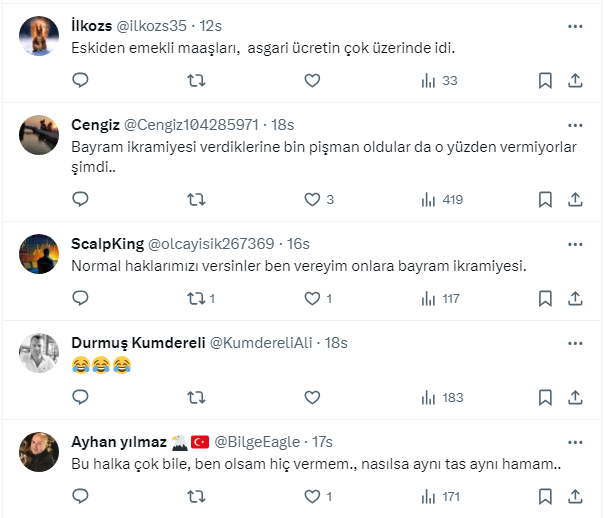604x518 pixels.
Task: Reply to Durmuş Kumdereli's emoji tweet
Action: coord(80,397)
